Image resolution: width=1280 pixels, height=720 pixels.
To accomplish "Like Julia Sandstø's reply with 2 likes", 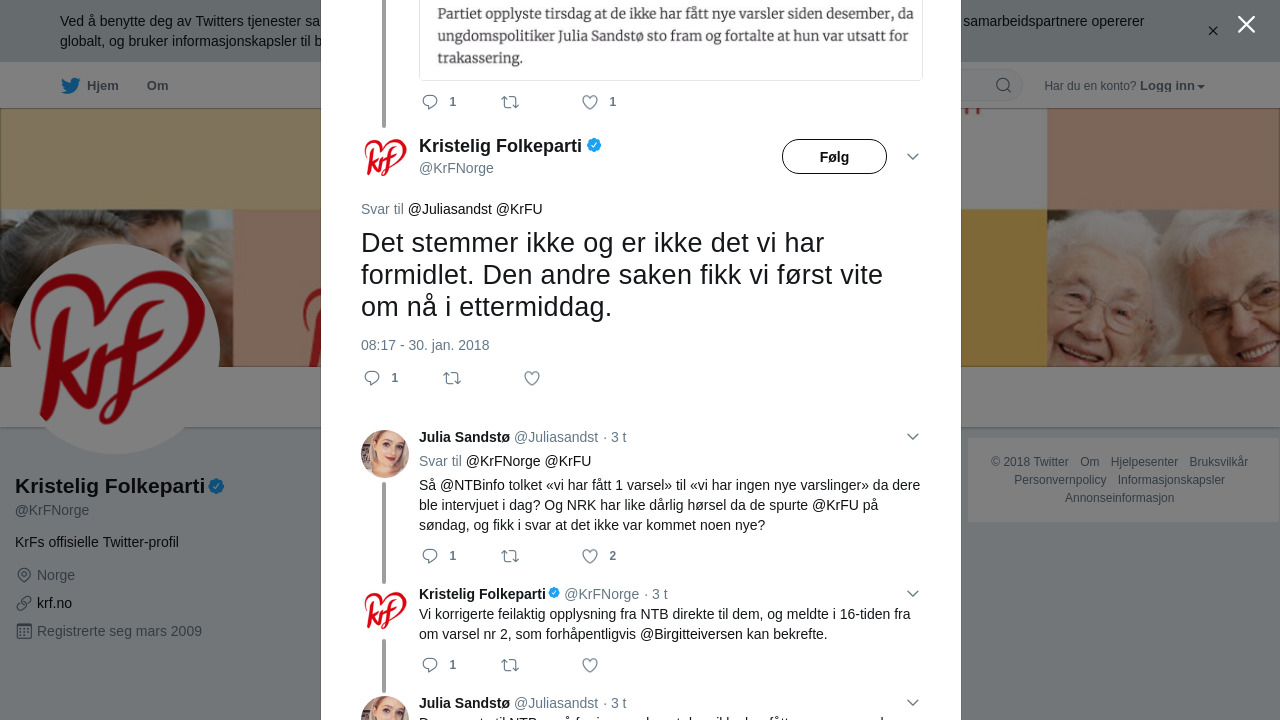I will tap(590, 556).
